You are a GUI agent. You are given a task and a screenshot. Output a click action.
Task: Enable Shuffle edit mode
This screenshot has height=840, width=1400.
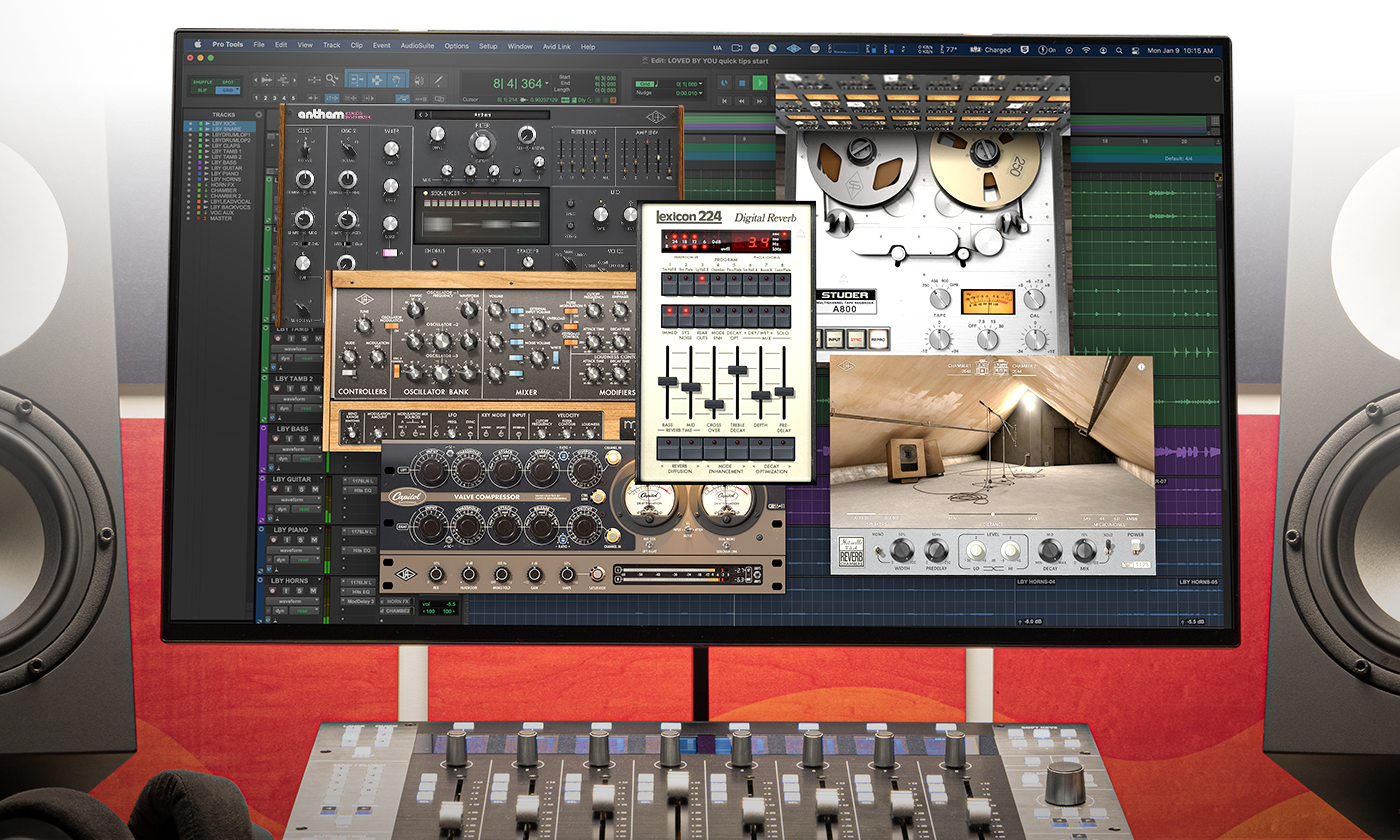coord(201,81)
